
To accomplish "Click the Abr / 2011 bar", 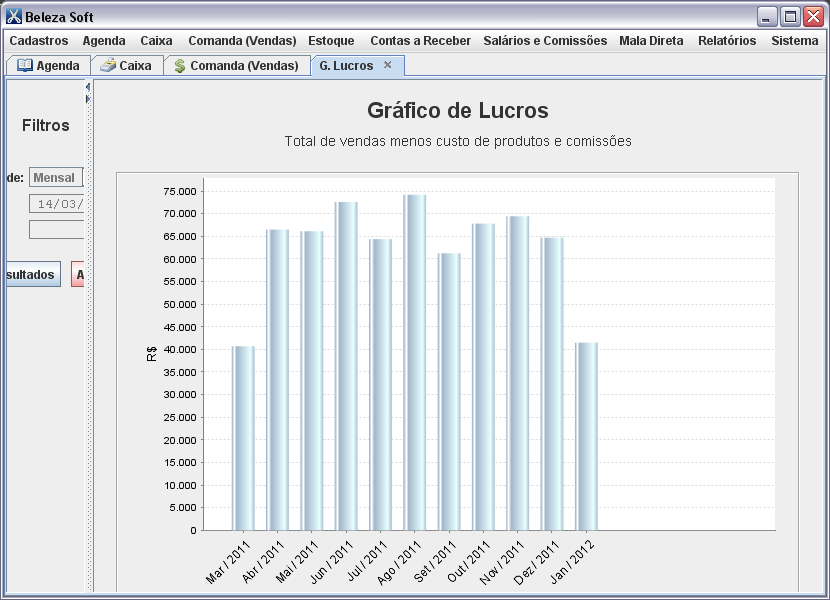I will tap(278, 380).
